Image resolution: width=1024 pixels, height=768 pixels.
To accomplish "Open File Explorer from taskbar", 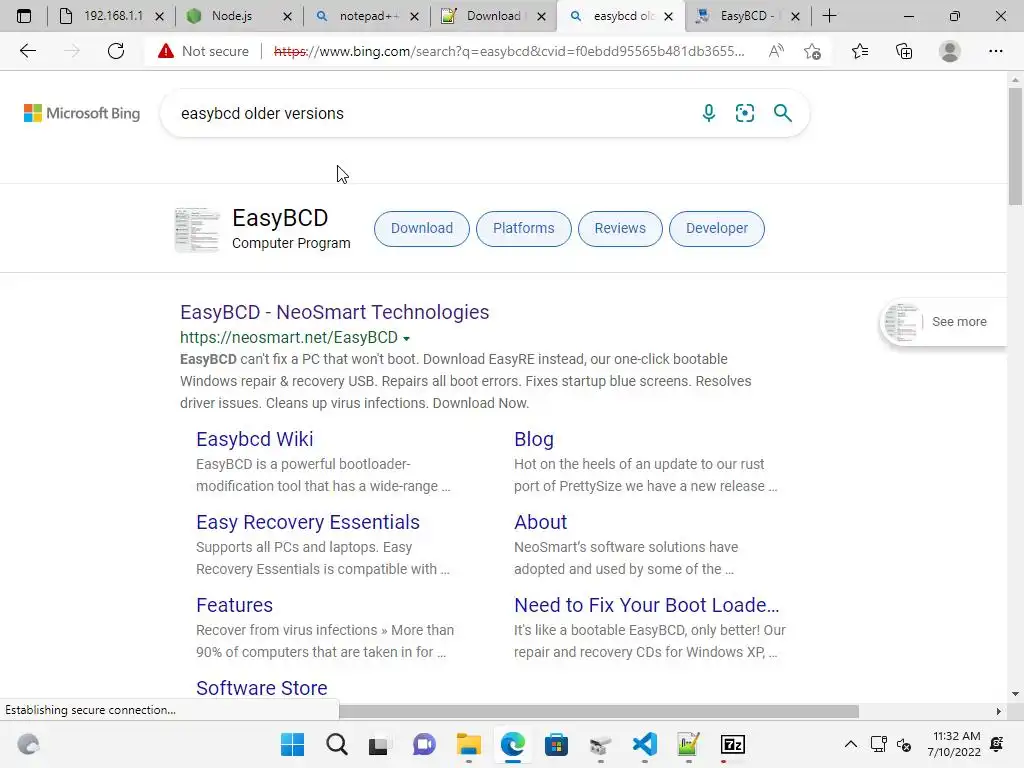I will tap(468, 744).
